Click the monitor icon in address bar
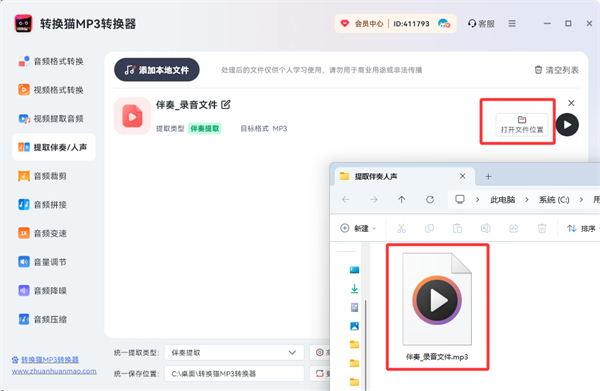Viewport: 600px width, 391px height. [460, 199]
